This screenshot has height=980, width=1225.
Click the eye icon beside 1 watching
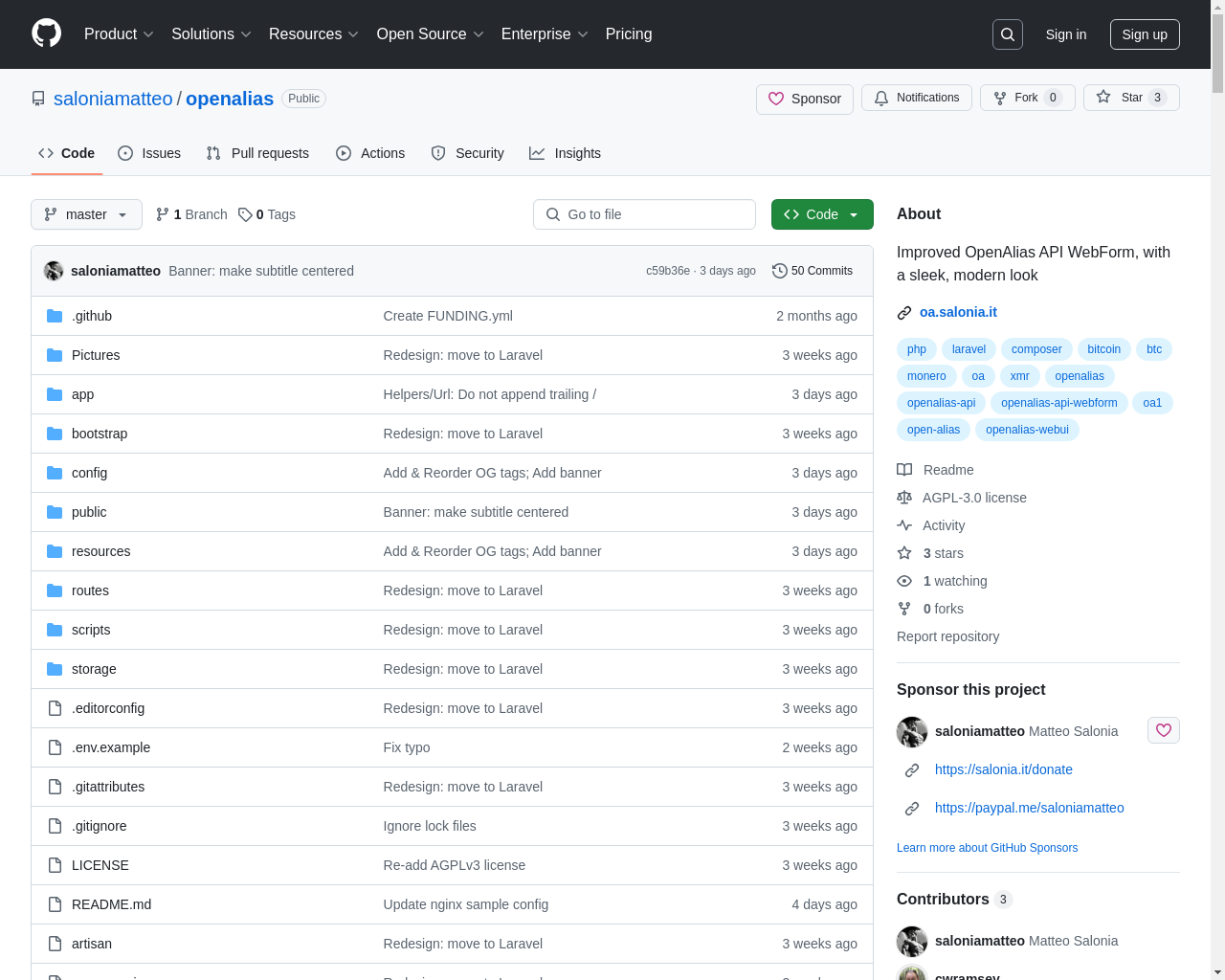coord(904,581)
